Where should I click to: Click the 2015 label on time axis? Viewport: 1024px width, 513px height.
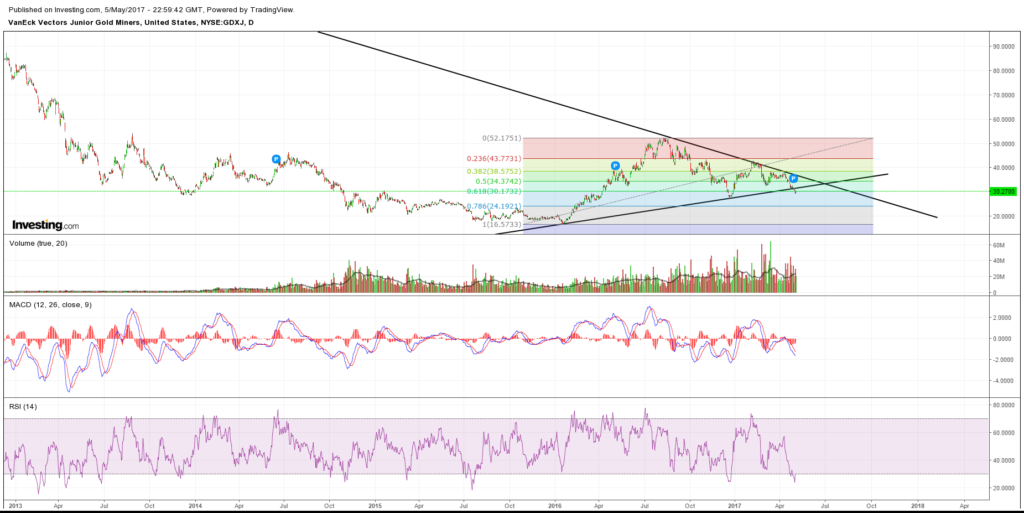coord(375,505)
